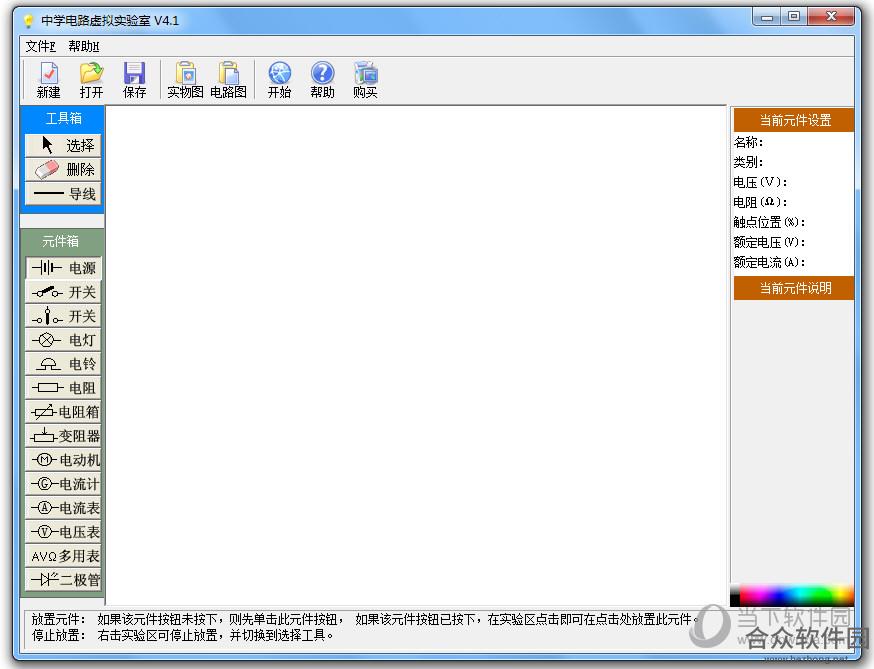Open 帮助 toolbar icon

322,81
